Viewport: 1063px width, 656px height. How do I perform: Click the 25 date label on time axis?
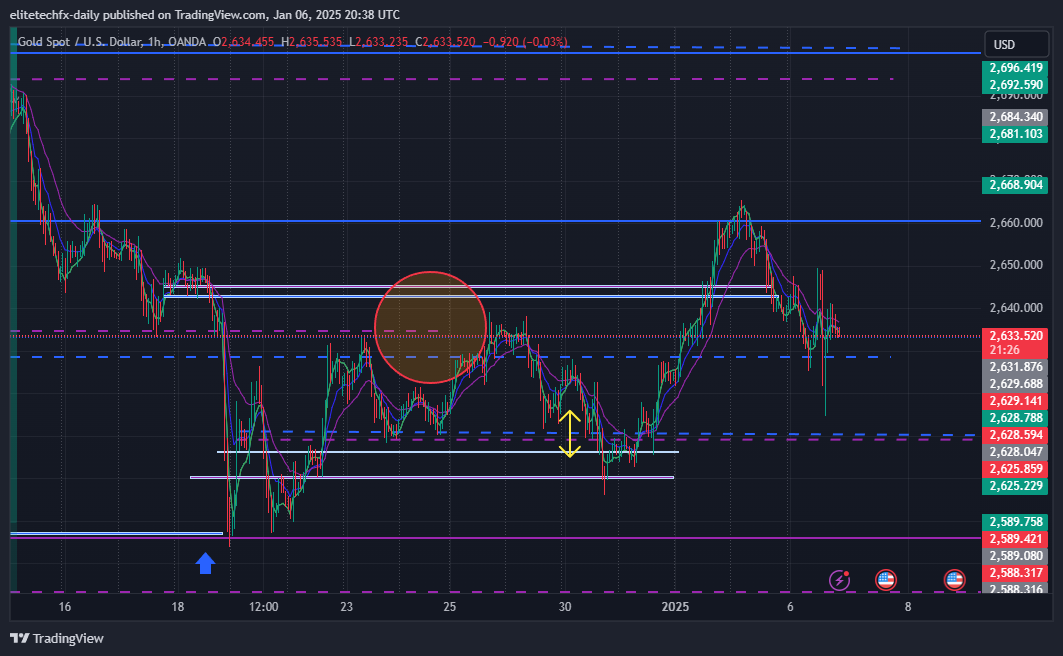coord(449,607)
